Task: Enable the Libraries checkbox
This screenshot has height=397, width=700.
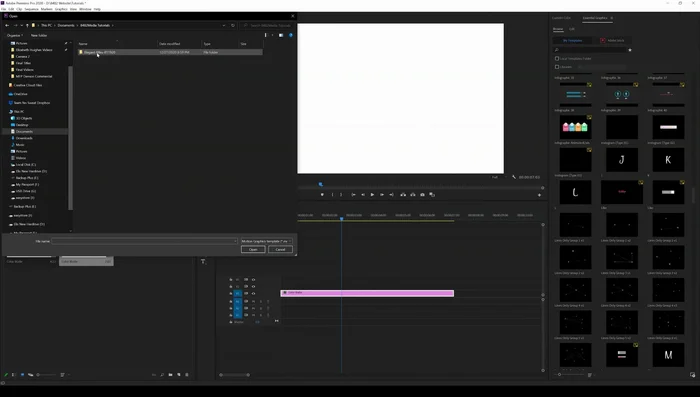Action: [557, 67]
